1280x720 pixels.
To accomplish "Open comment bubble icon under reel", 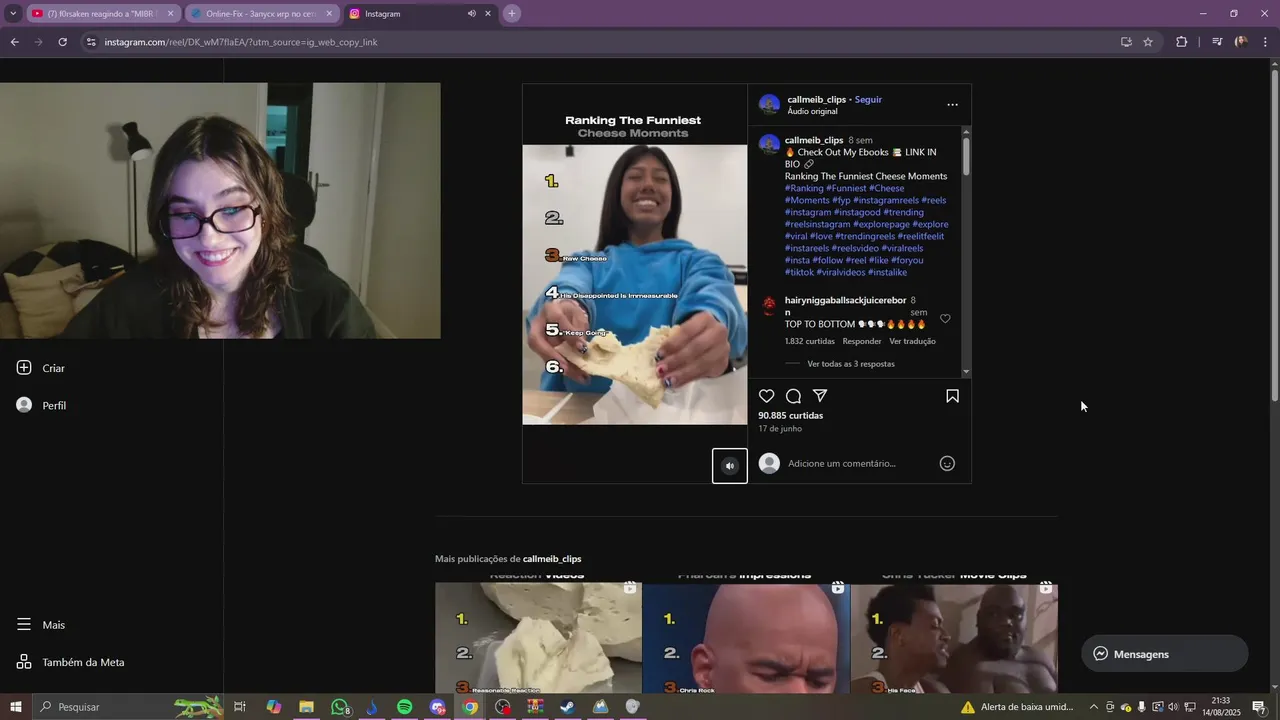I will tap(793, 396).
